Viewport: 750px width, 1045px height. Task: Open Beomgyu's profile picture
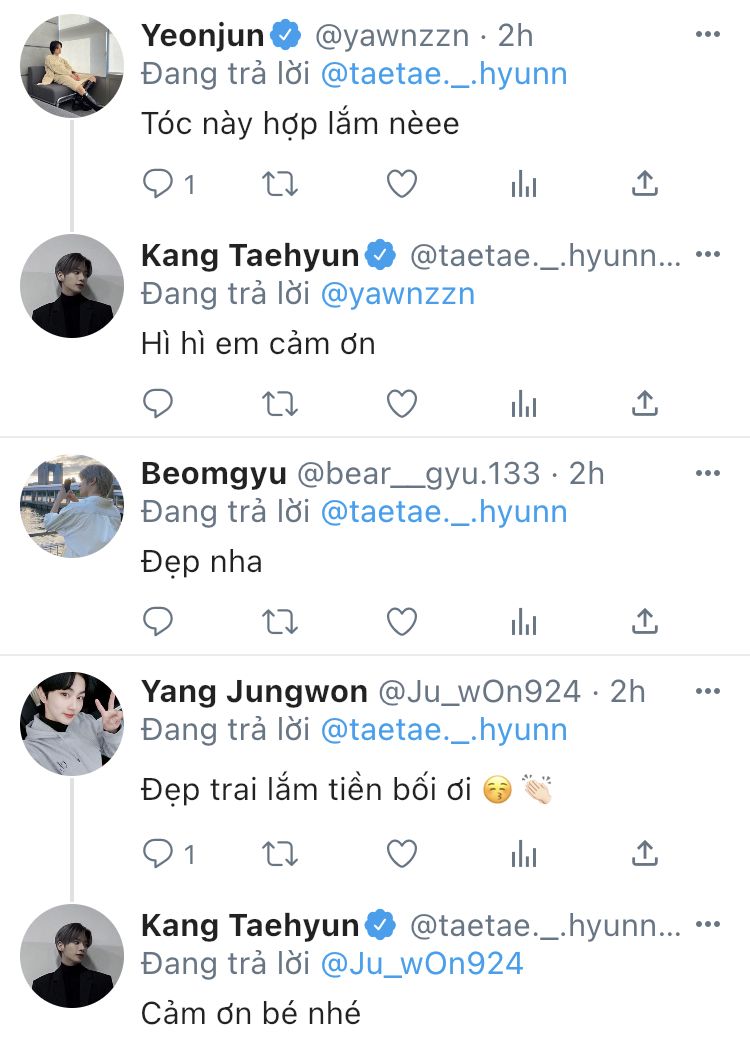[x=71, y=504]
